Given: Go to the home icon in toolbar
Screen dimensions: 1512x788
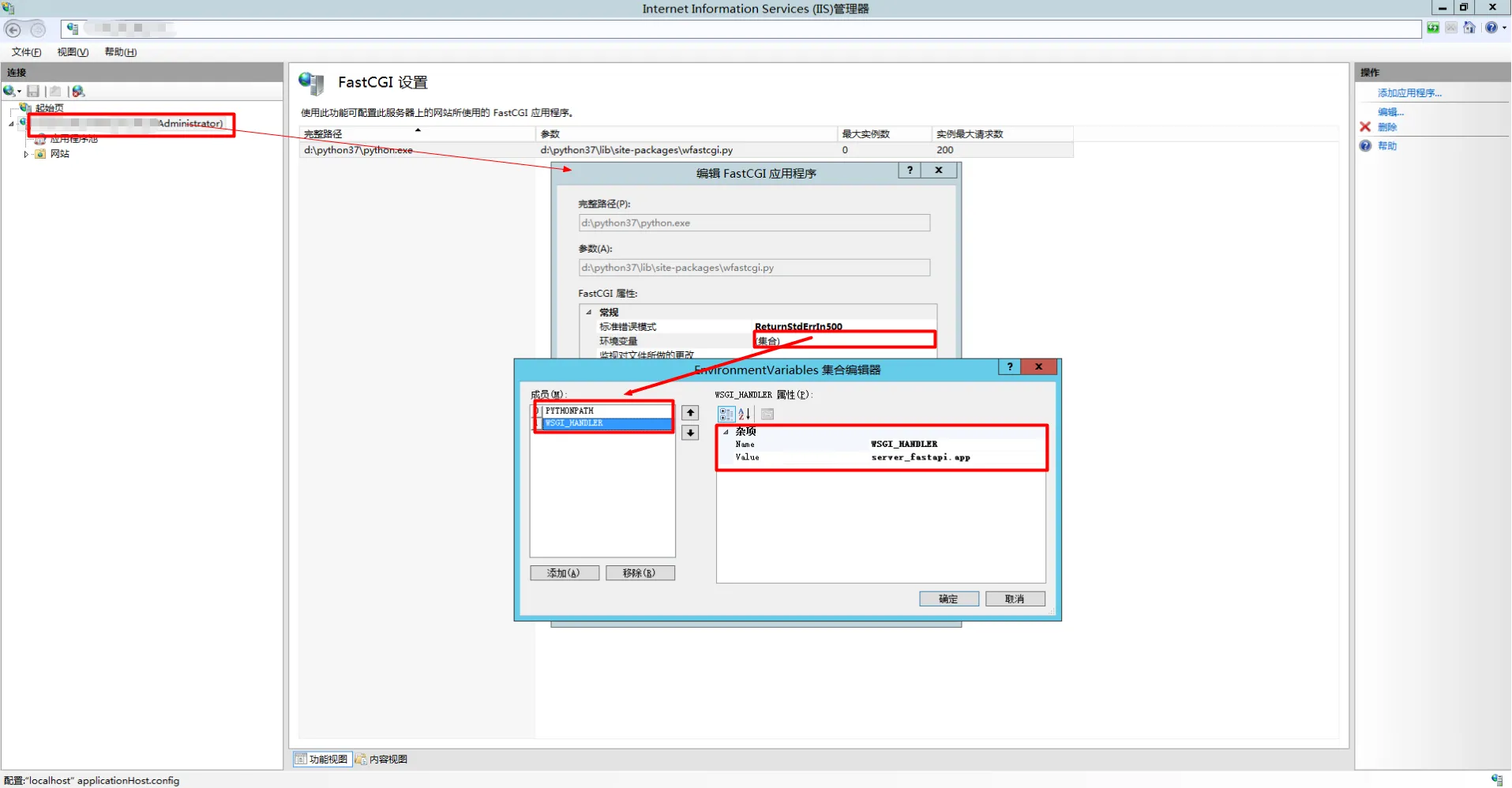Looking at the screenshot, I should (x=1469, y=28).
